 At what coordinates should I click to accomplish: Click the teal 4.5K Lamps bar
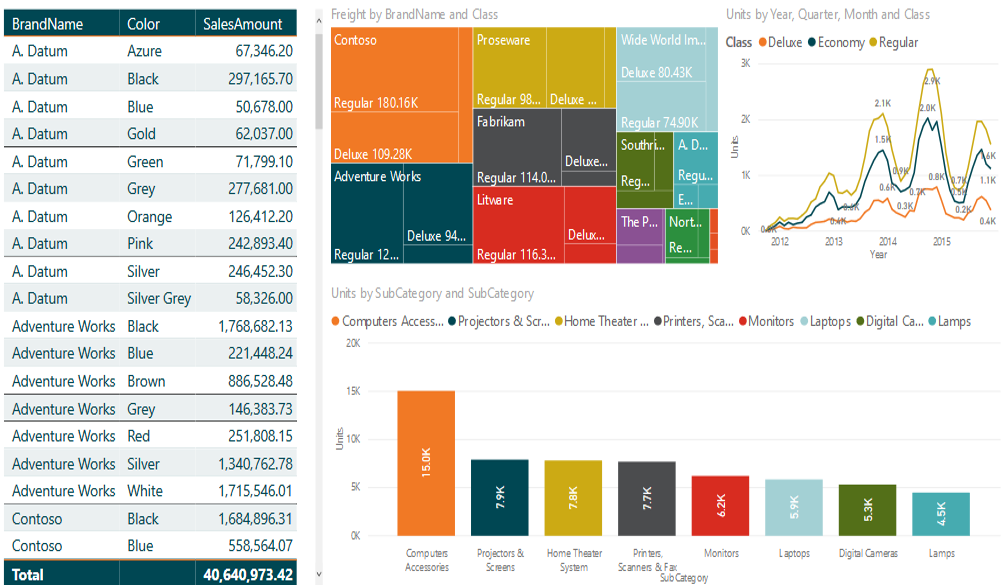click(941, 514)
